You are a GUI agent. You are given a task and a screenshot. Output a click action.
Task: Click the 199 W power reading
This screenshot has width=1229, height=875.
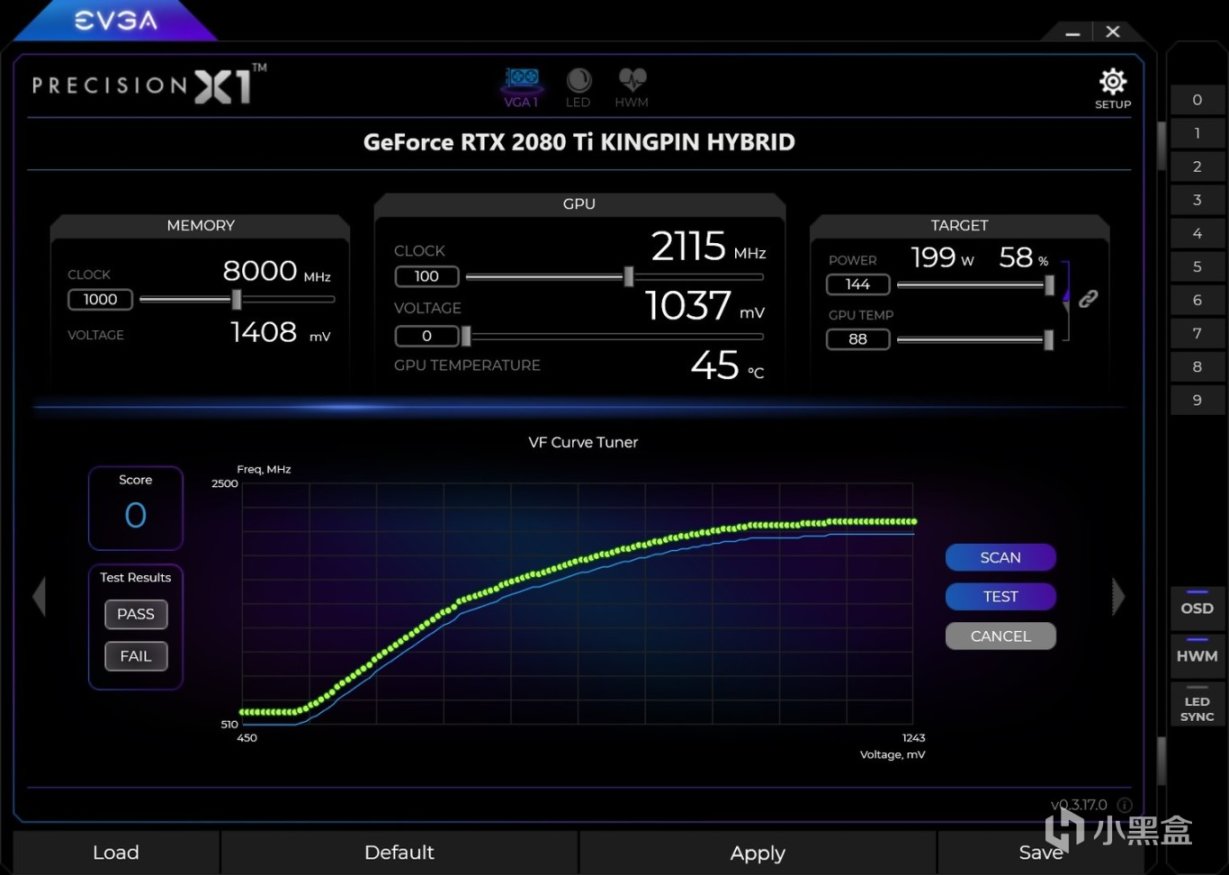[x=942, y=258]
